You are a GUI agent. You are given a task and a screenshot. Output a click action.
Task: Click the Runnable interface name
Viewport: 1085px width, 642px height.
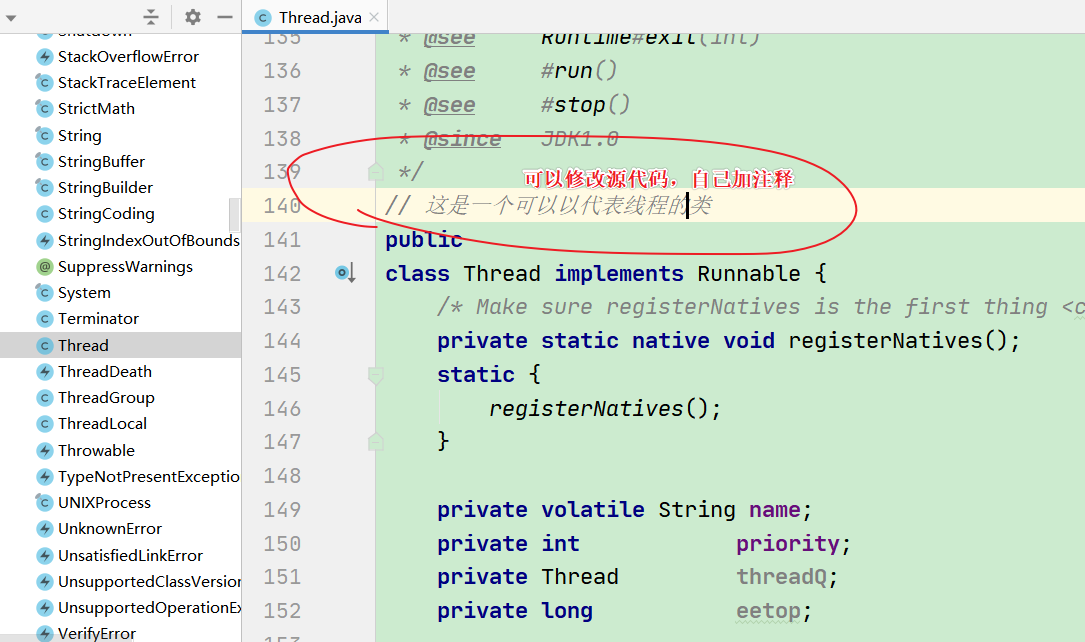[x=749, y=273]
